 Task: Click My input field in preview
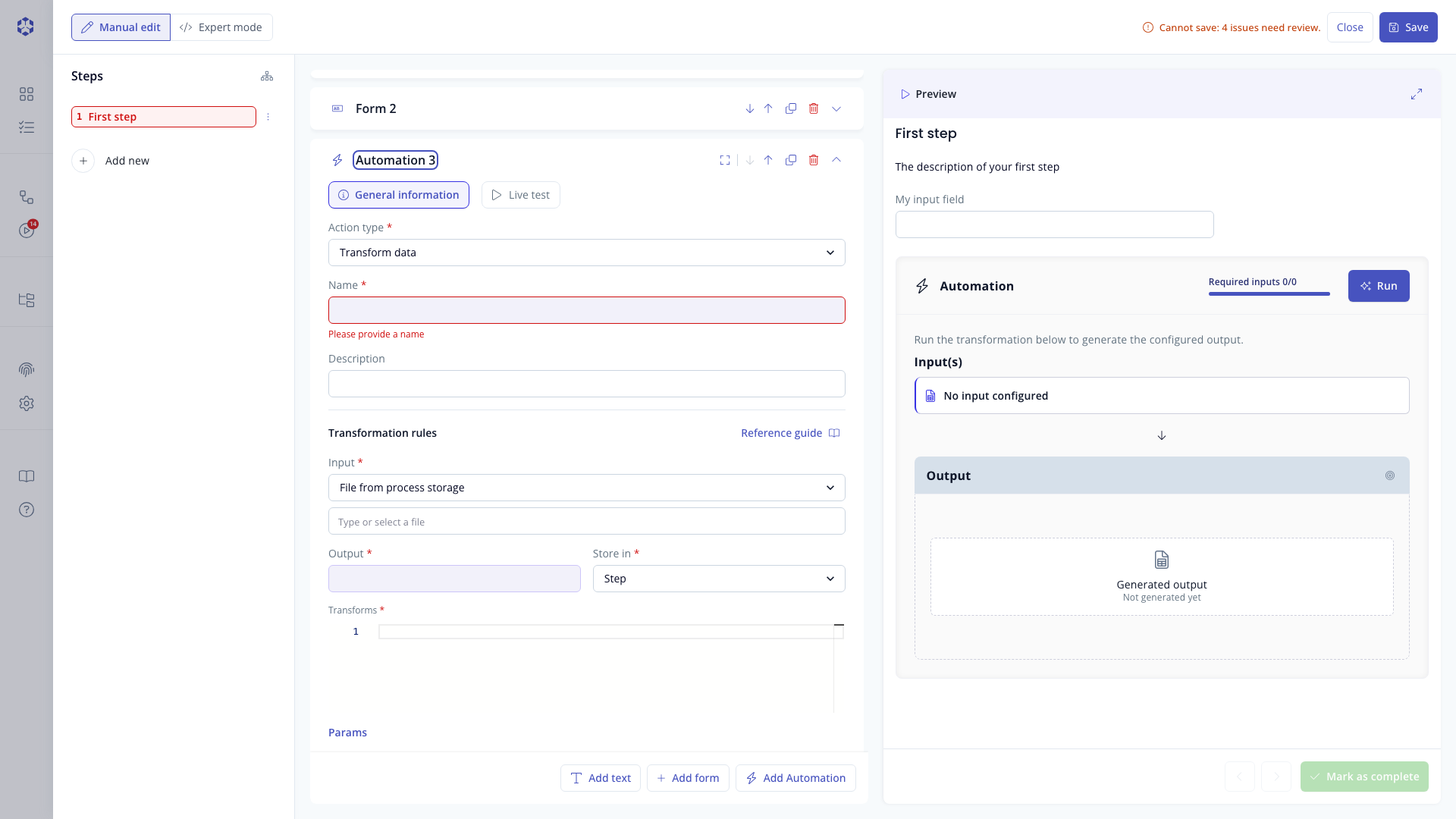(x=1054, y=224)
